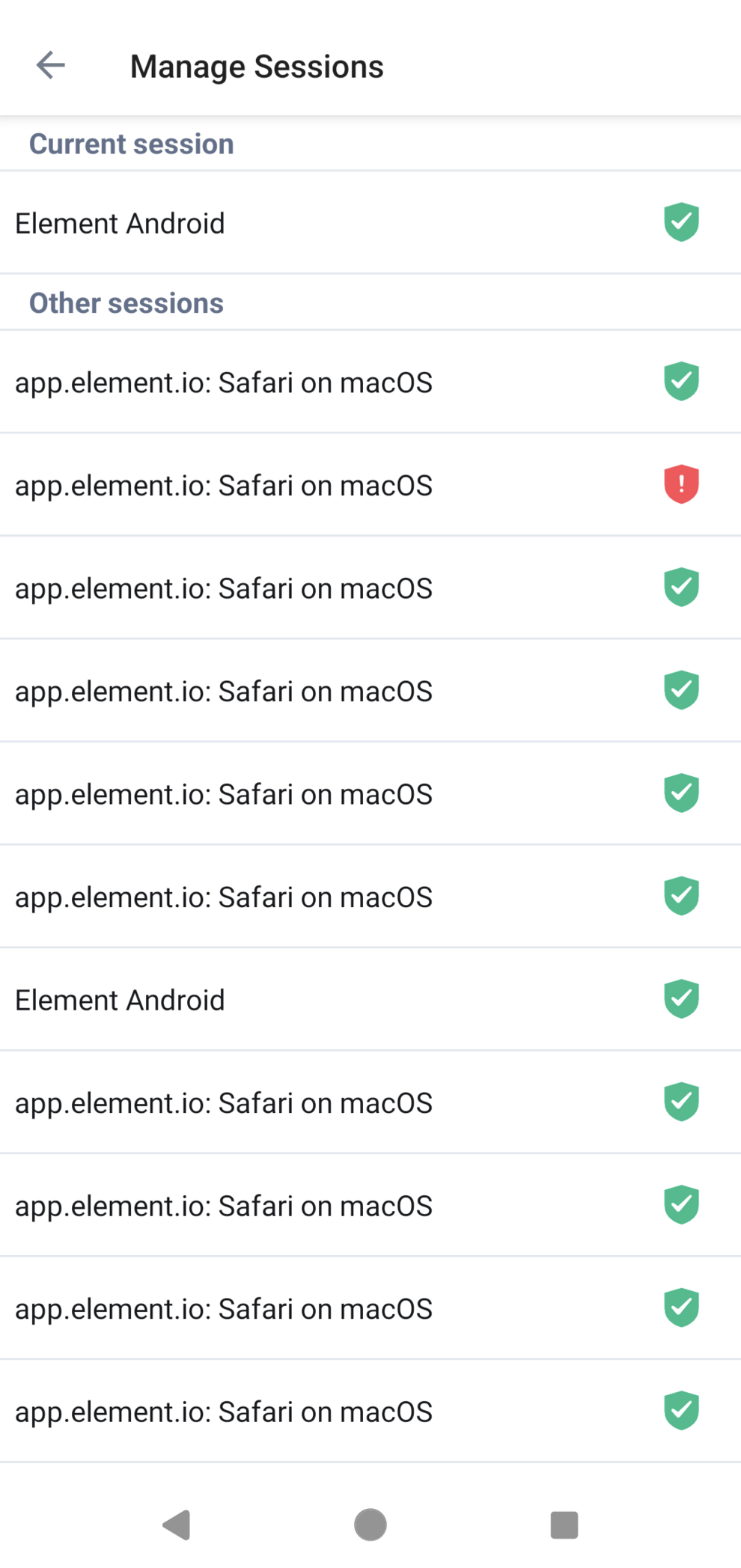
Task: Select Safari session directly below the unverified one
Action: click(x=224, y=589)
